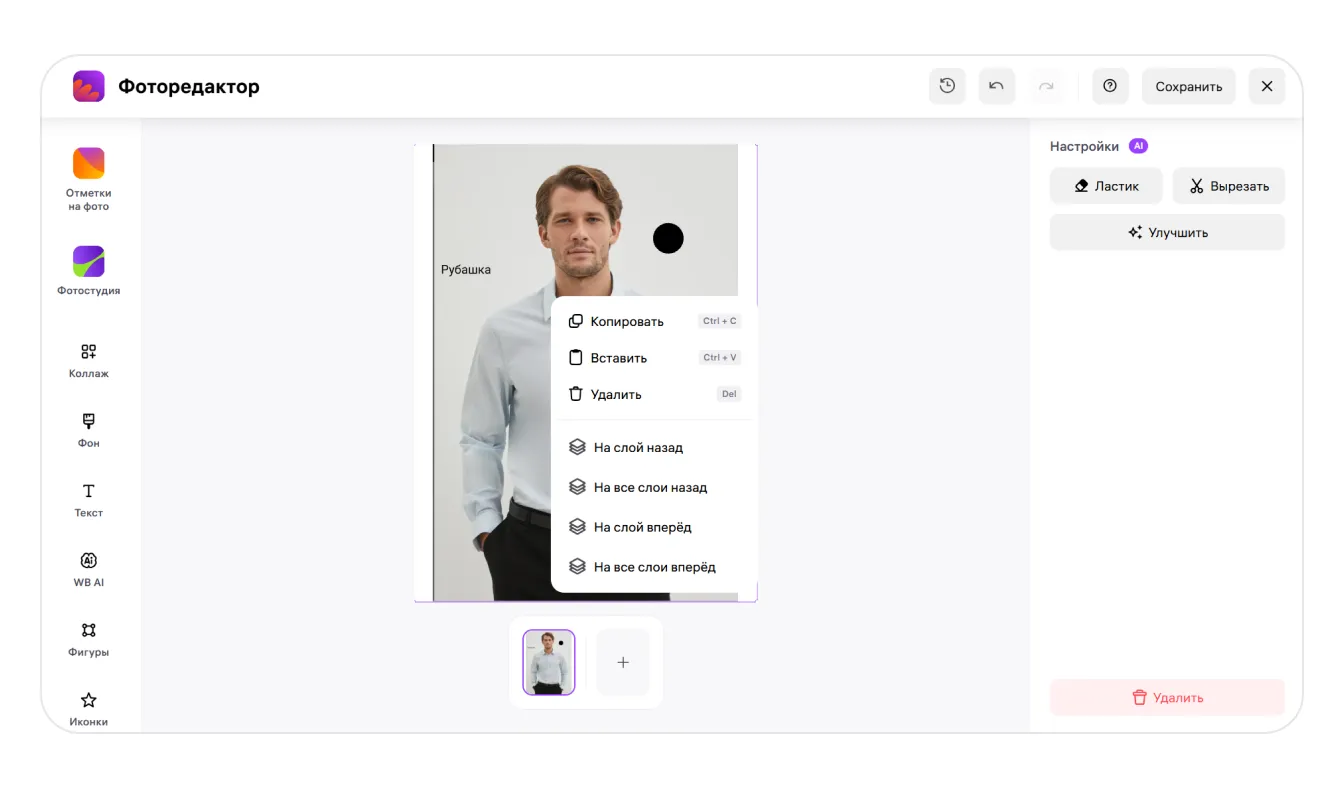Activate the Ластик eraser button
This screenshot has width=1344, height=788.
tap(1106, 186)
